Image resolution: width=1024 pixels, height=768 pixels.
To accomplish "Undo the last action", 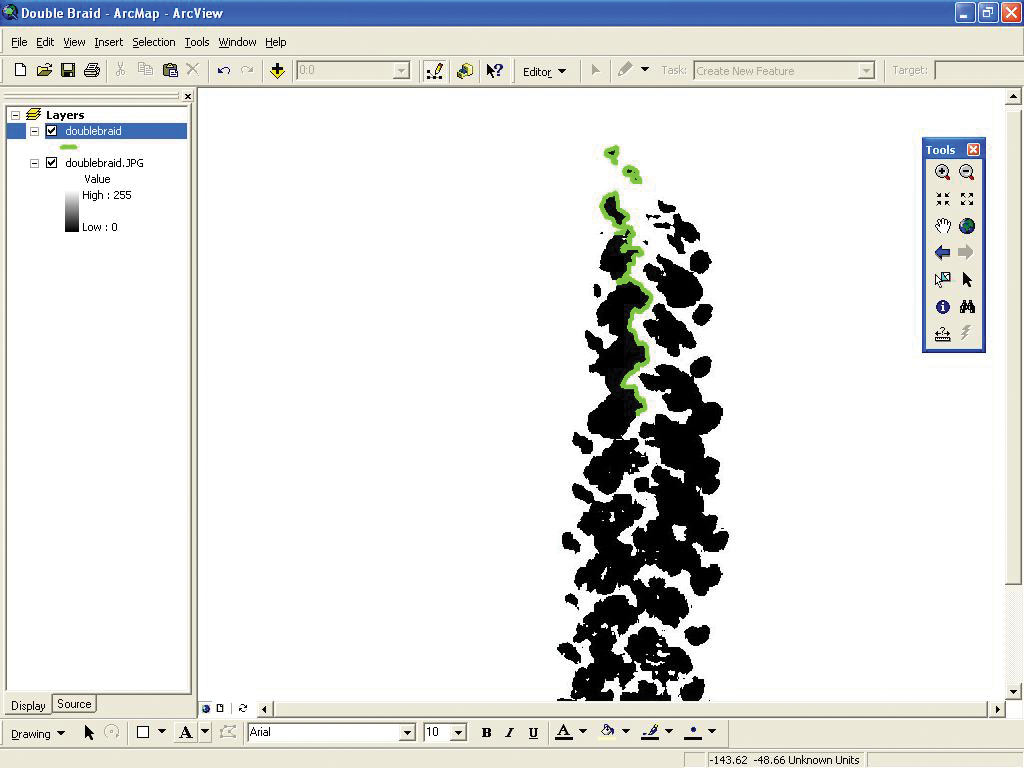I will pos(223,70).
